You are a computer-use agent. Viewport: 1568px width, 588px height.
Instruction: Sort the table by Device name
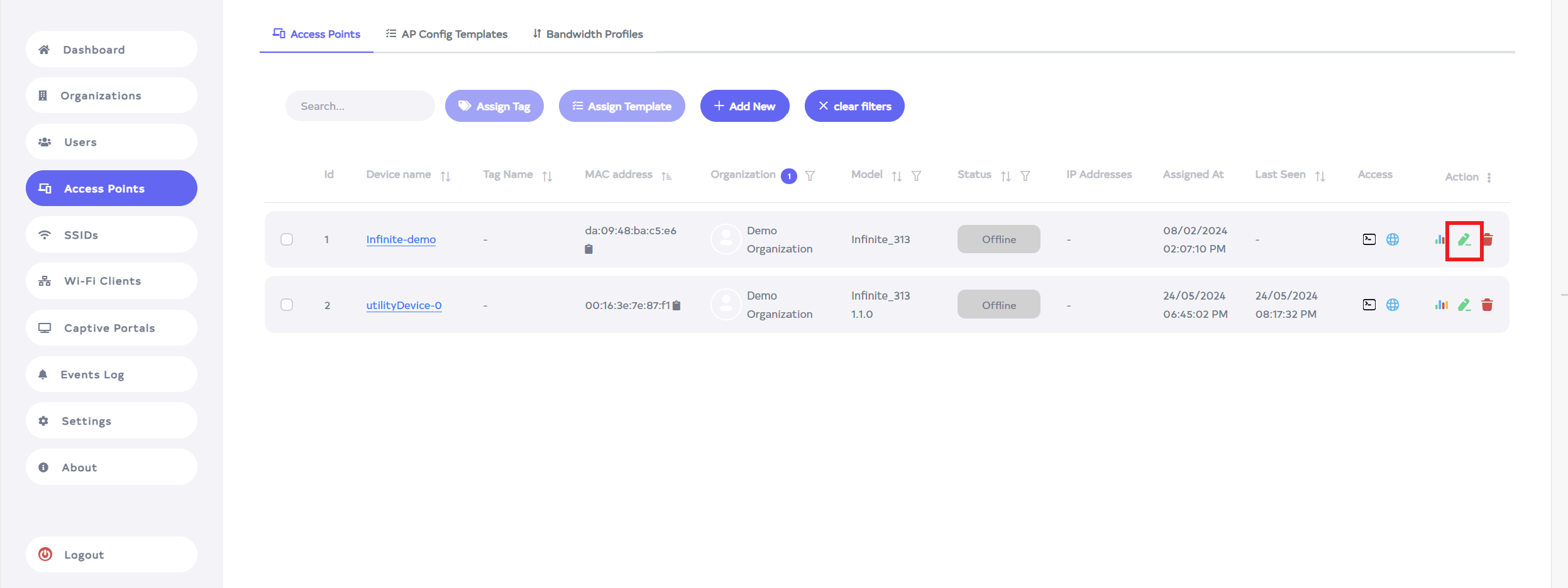click(445, 177)
